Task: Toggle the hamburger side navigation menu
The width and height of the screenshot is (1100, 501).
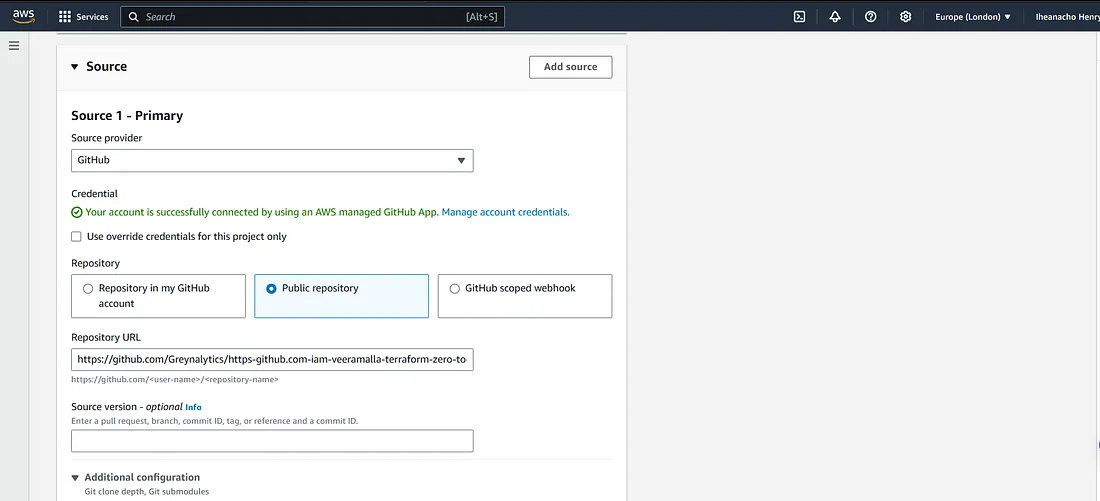Action: pos(14,46)
